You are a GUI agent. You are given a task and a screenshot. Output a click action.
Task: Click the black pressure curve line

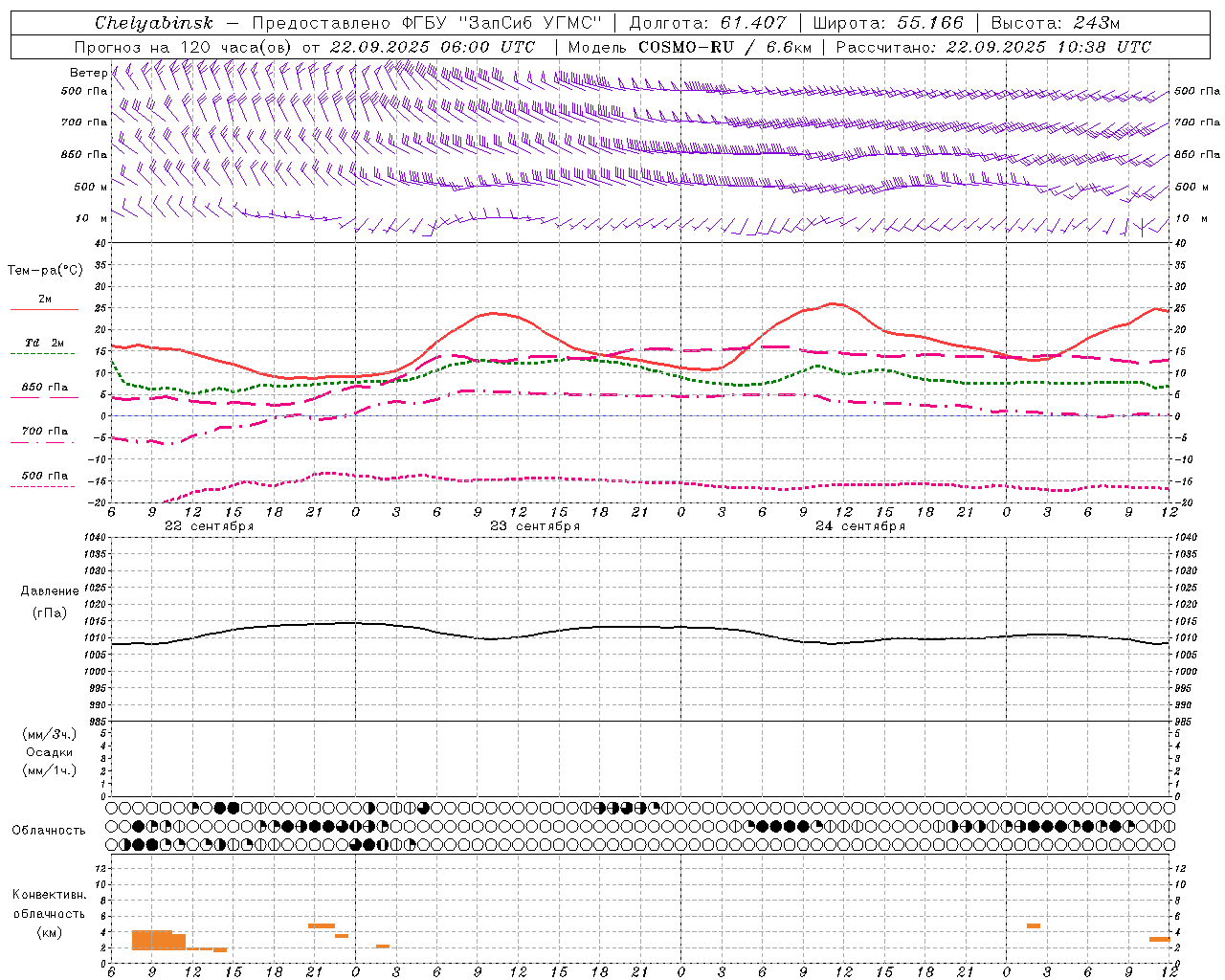click(639, 628)
